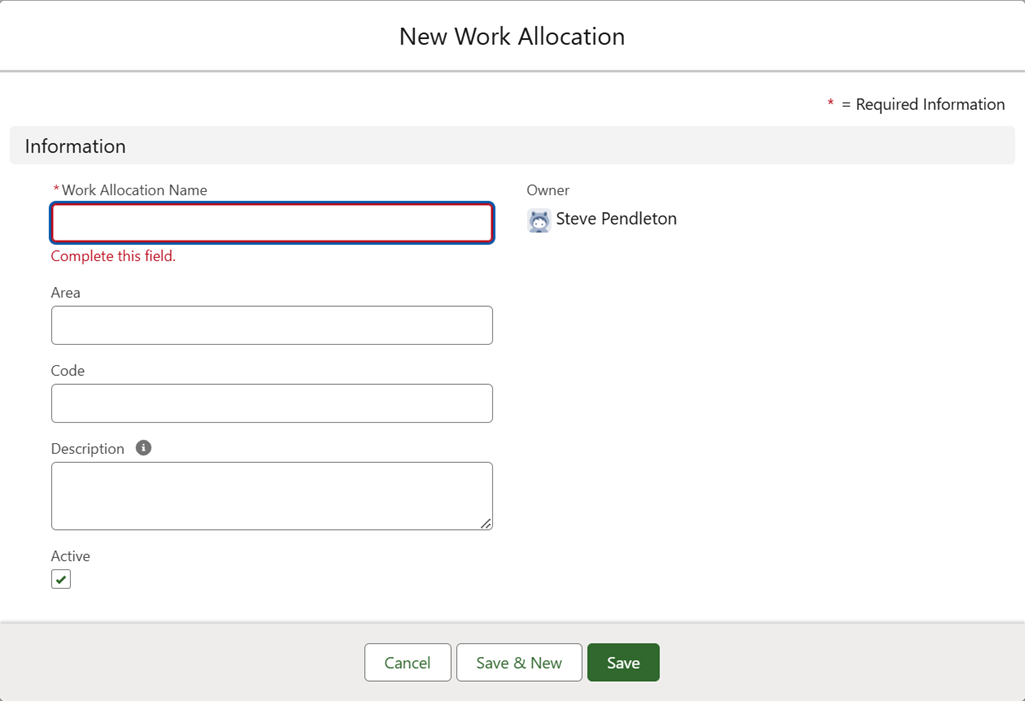
Task: Click the Save & New button
Action: tap(519, 662)
